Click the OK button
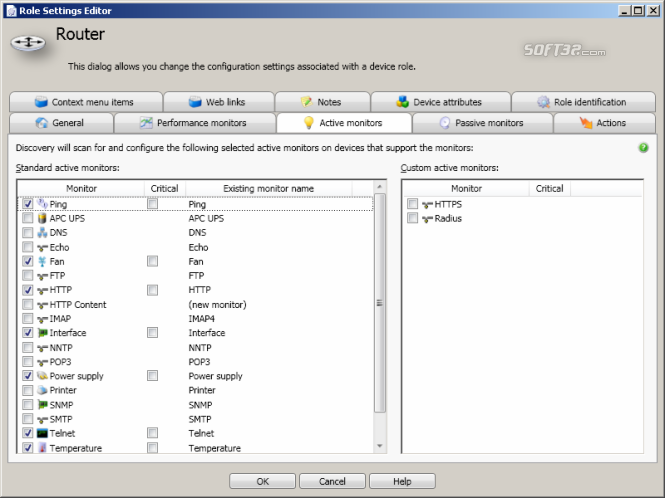This screenshot has height=498, width=665. click(x=263, y=481)
